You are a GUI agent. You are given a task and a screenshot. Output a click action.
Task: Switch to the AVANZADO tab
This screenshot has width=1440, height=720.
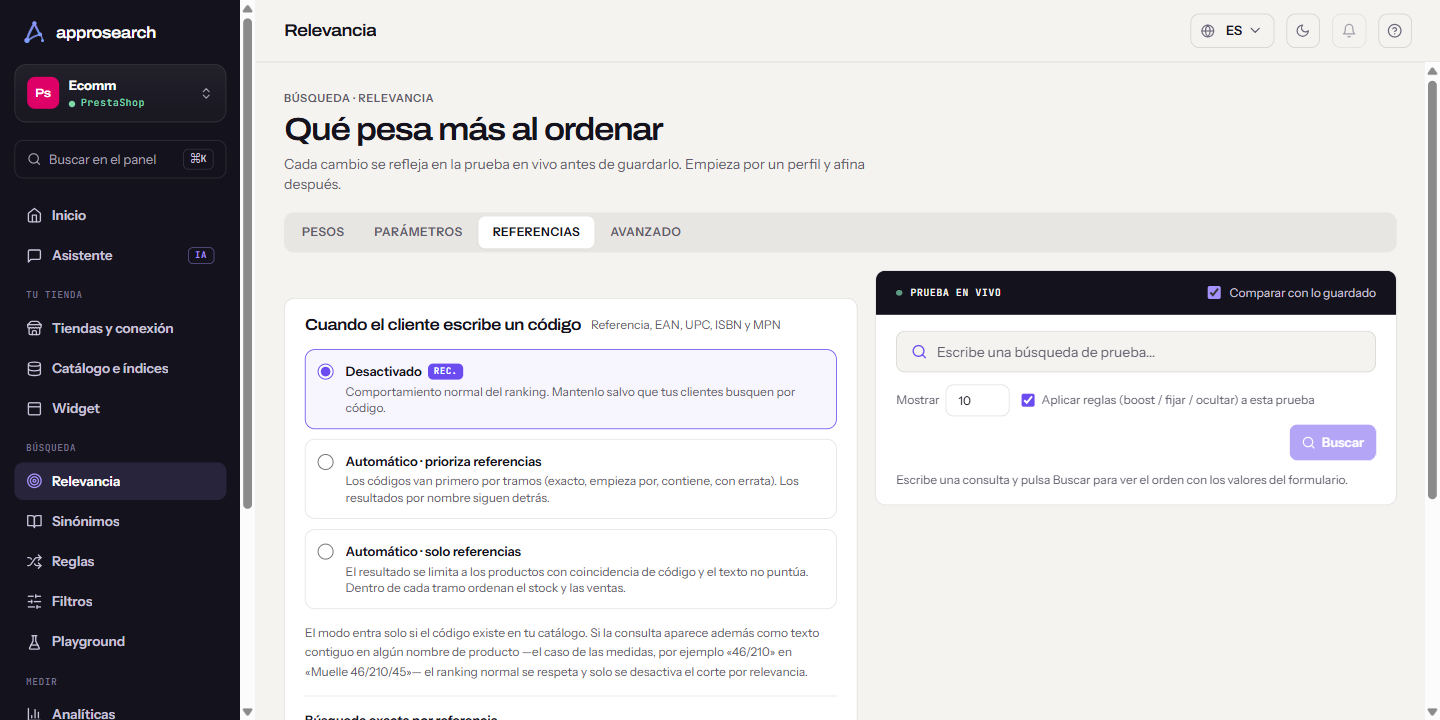click(x=646, y=232)
